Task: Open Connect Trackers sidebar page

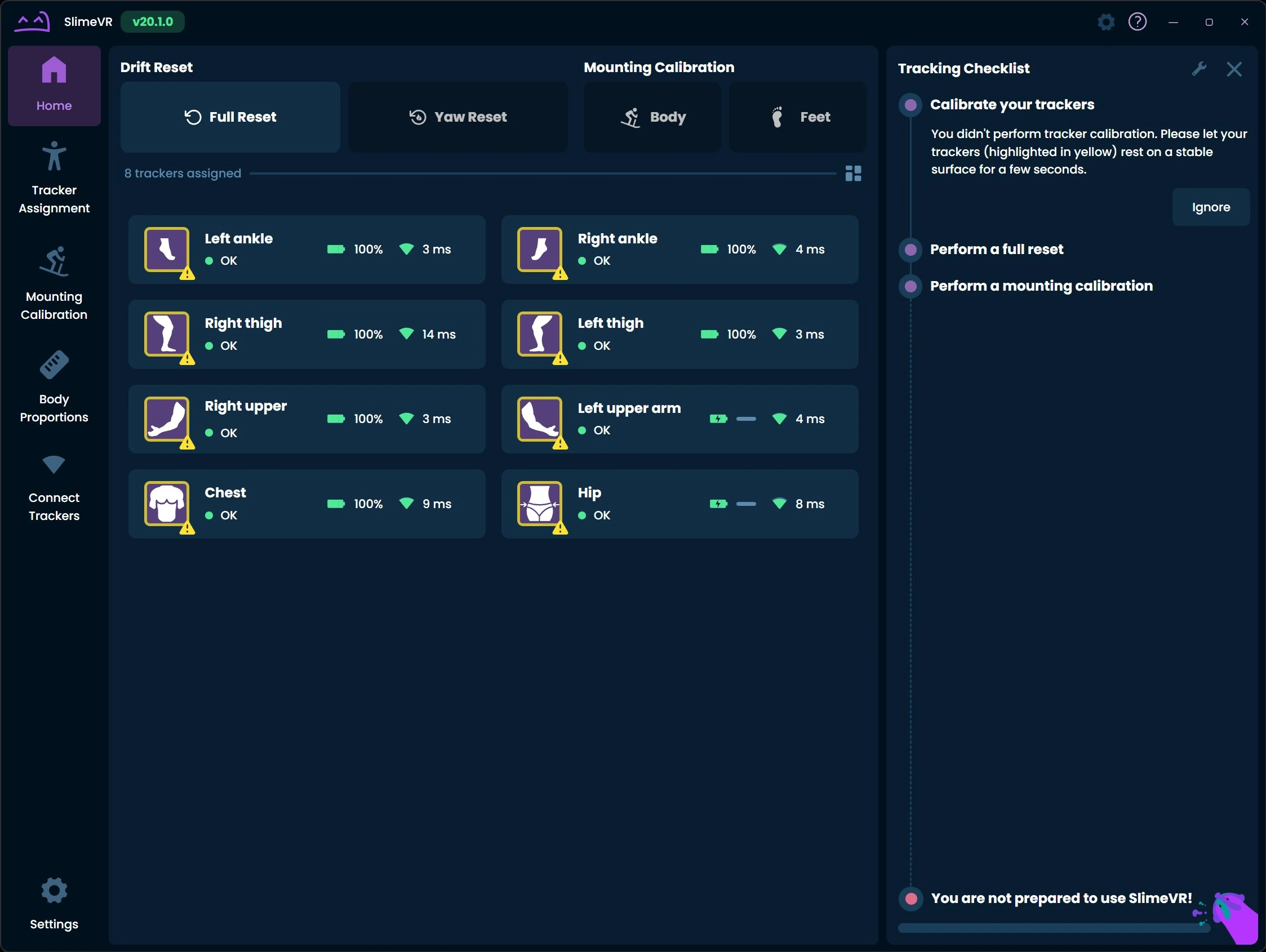Action: [55, 488]
